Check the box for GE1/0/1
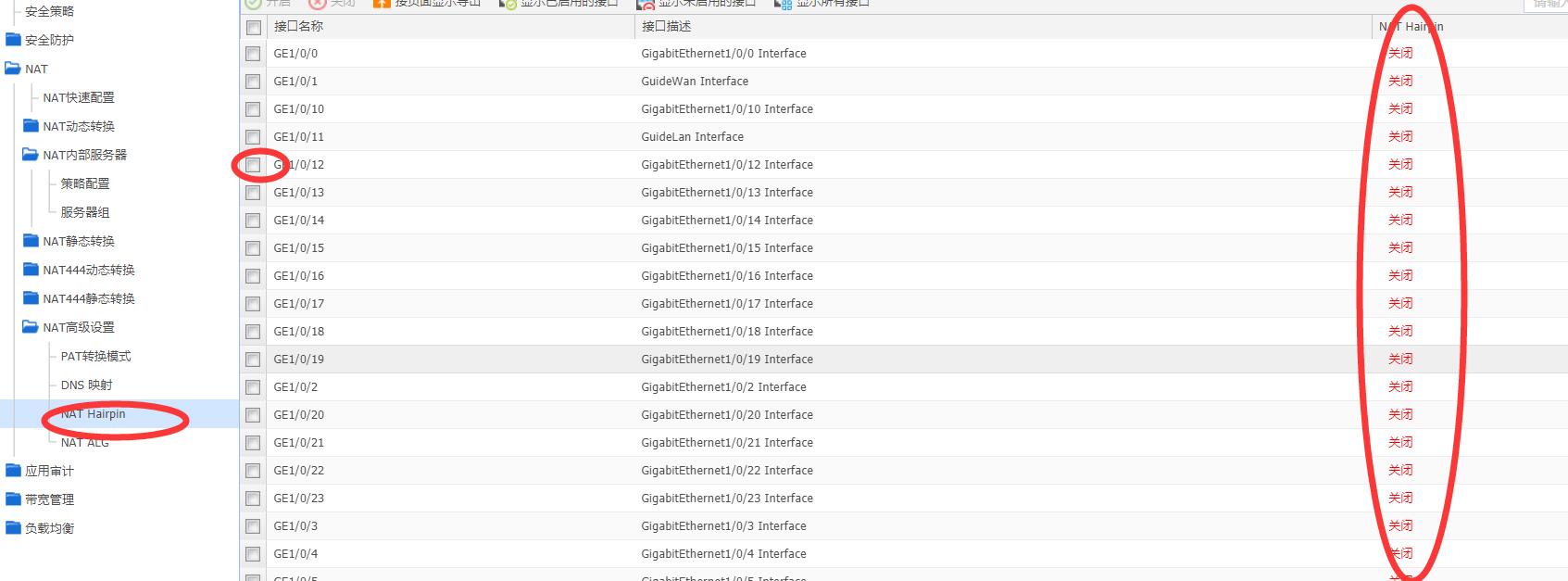This screenshot has width=1568, height=581. click(253, 82)
